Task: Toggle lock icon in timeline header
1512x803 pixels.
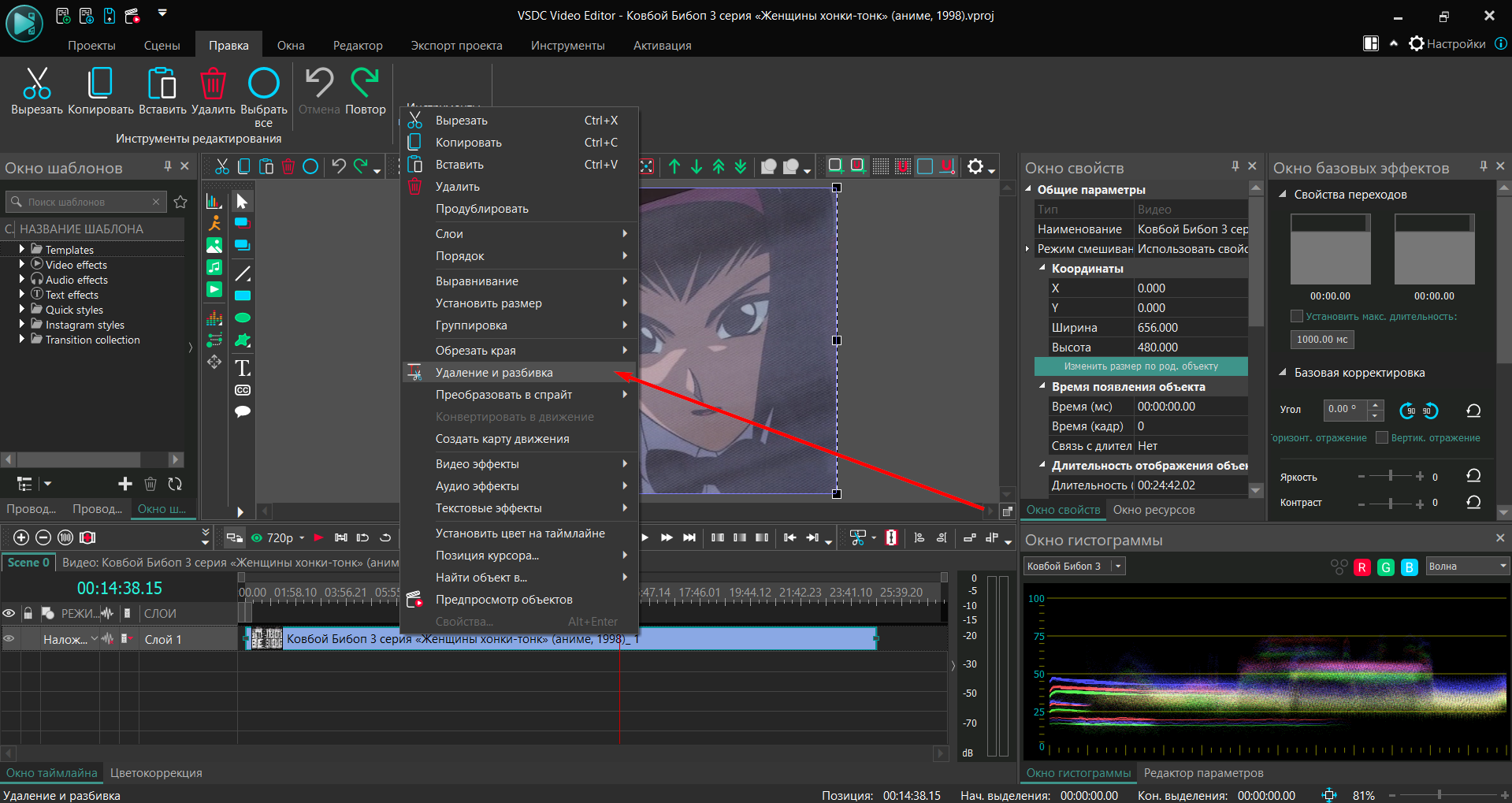Action: pos(28,613)
